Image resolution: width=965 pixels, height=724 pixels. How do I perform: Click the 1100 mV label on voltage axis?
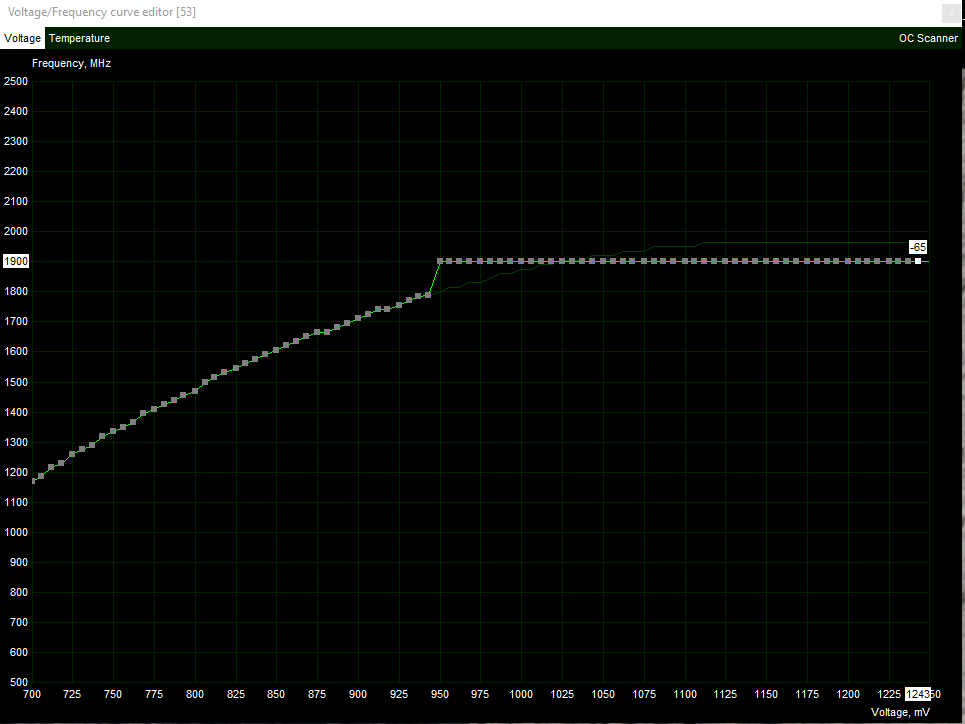pyautogui.click(x=685, y=694)
